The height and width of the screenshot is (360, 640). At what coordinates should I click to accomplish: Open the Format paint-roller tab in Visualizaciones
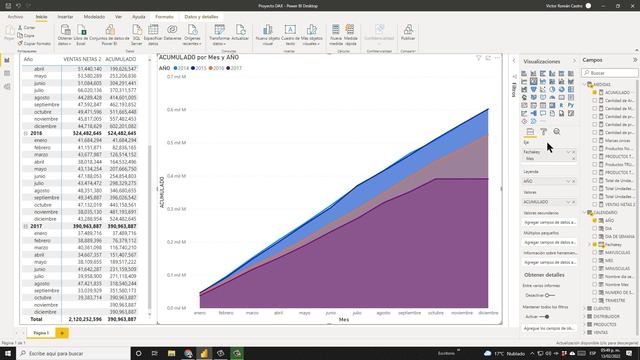(x=543, y=131)
